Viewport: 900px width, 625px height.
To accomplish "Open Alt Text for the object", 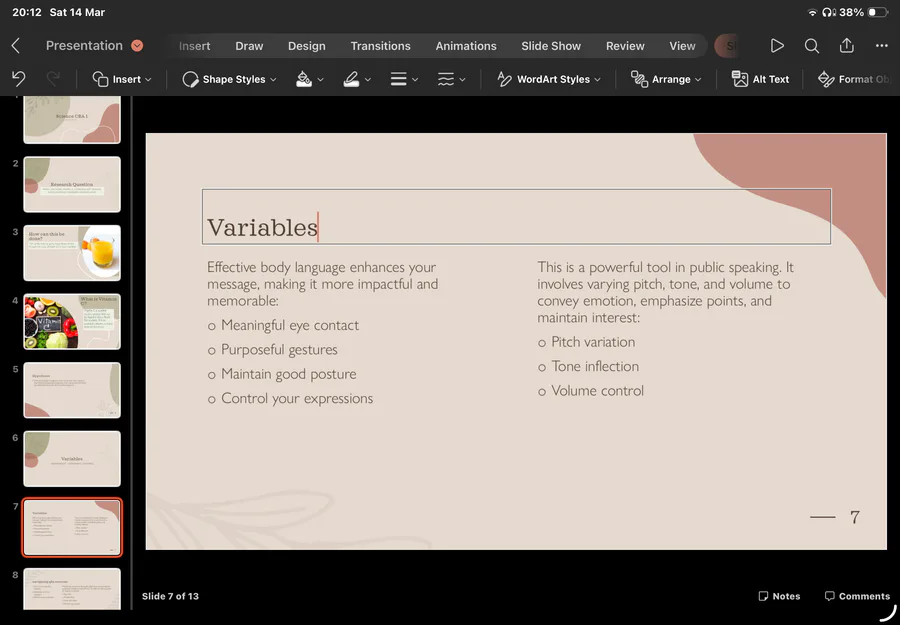I will pos(761,79).
